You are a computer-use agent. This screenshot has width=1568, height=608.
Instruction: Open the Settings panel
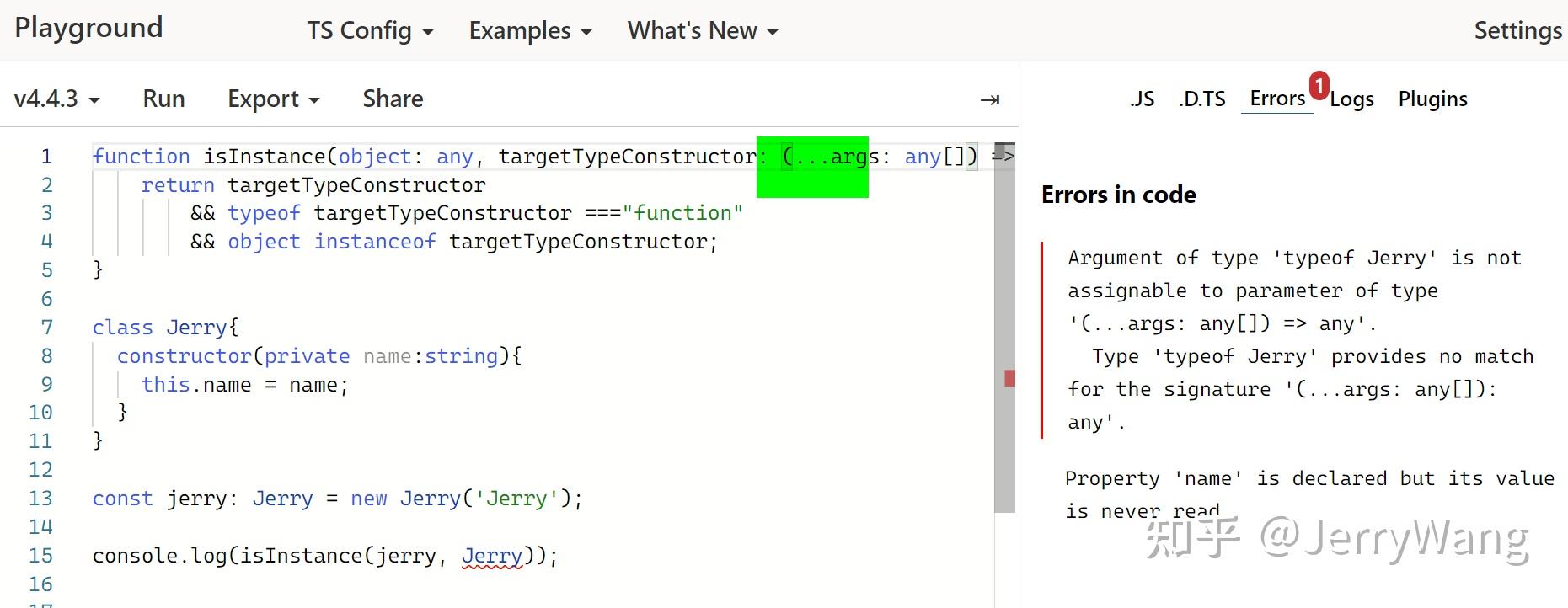click(x=1517, y=31)
